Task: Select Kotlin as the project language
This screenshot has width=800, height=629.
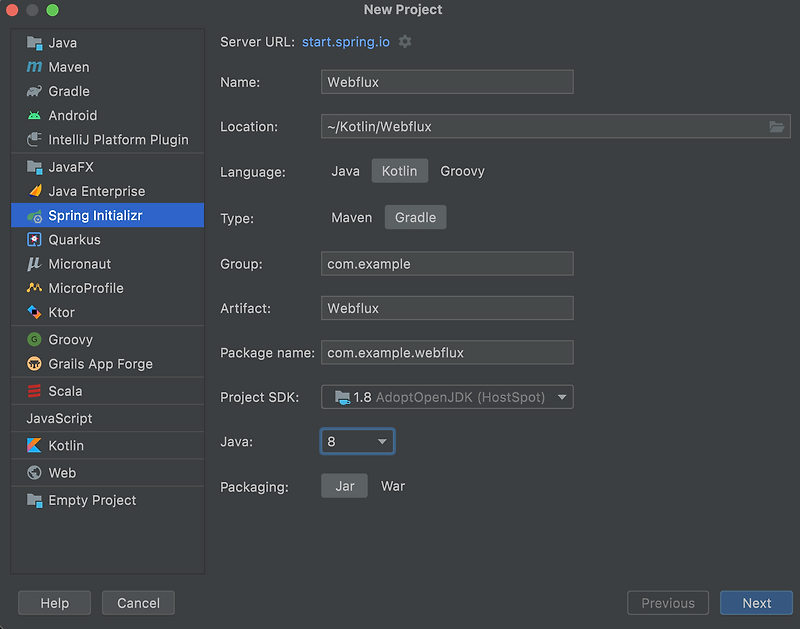Action: tap(399, 170)
